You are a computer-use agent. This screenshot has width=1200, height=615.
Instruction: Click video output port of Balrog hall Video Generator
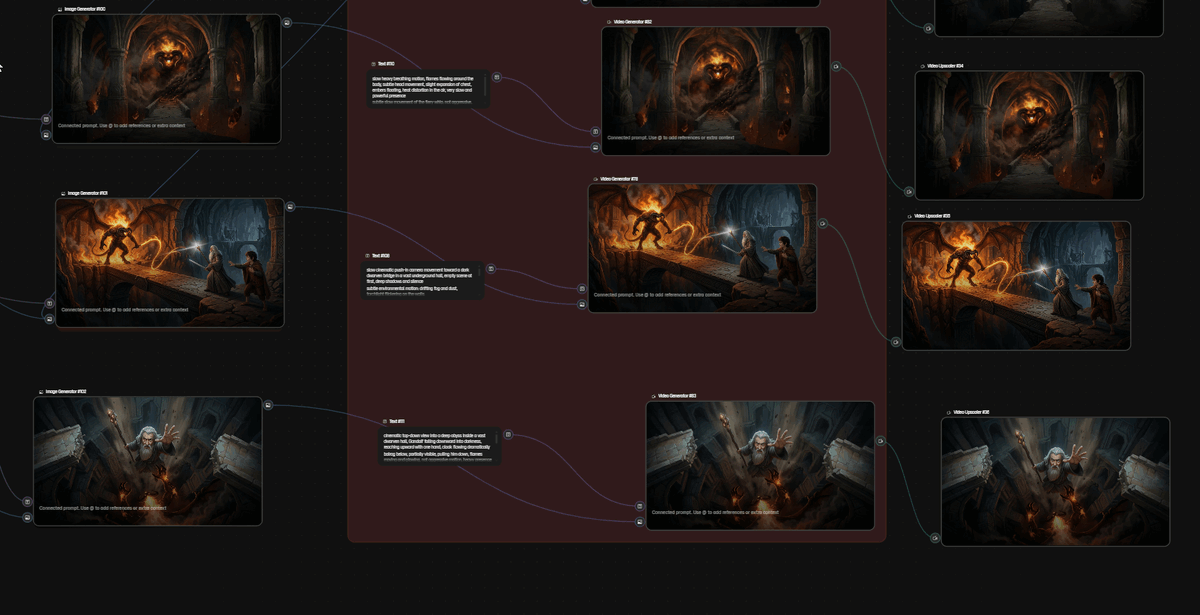pos(836,67)
